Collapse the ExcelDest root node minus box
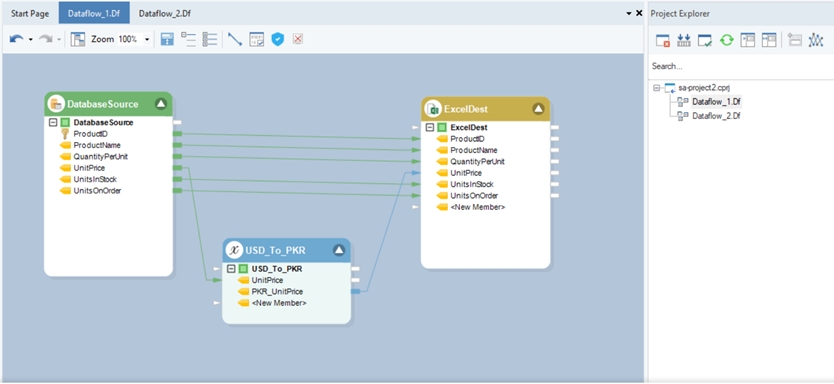The width and height of the screenshot is (834, 384). [x=430, y=128]
